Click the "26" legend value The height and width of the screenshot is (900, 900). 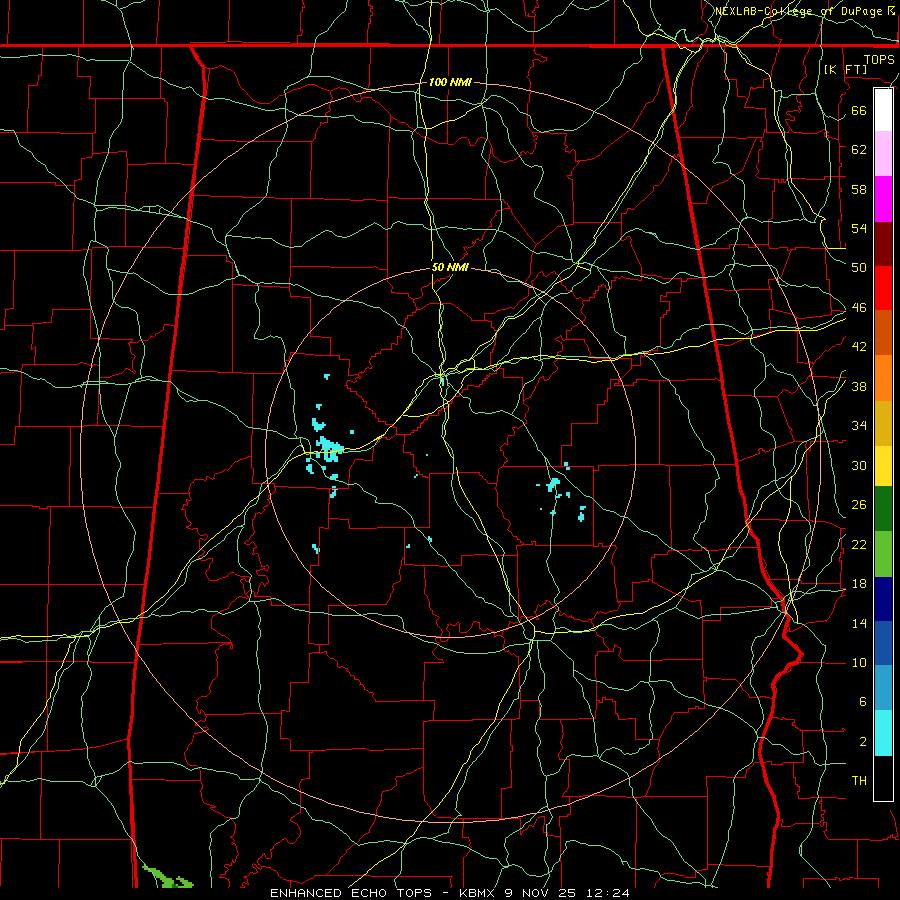pos(859,505)
